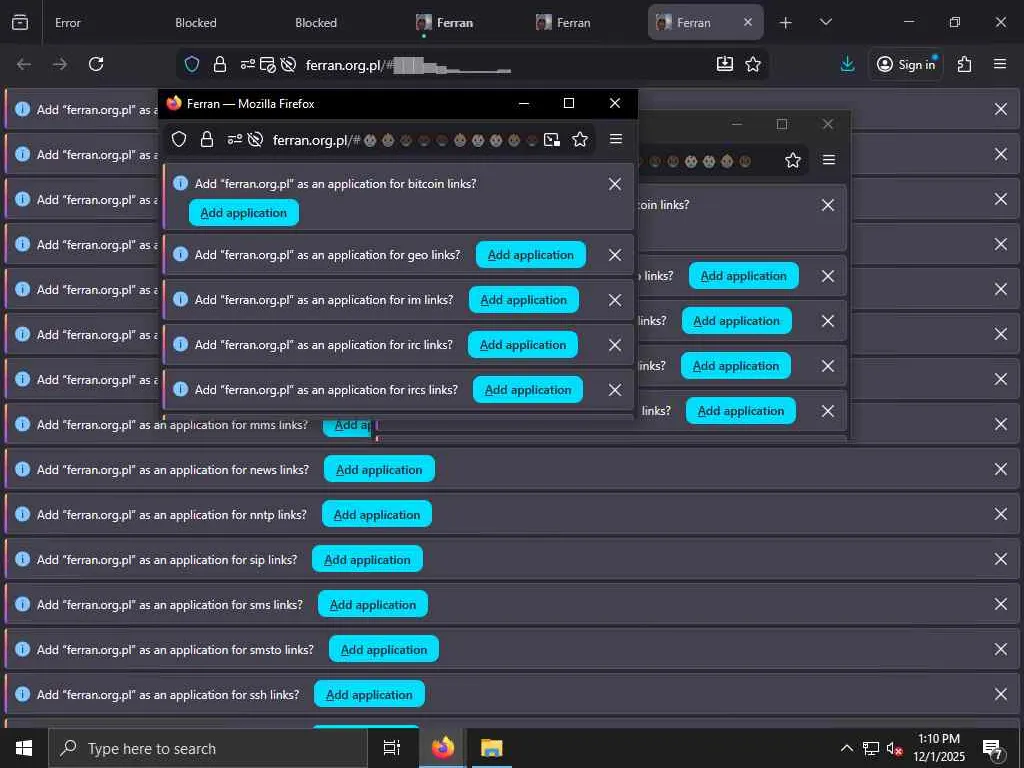
Task: Switch to the Error tab
Action: (x=67, y=23)
